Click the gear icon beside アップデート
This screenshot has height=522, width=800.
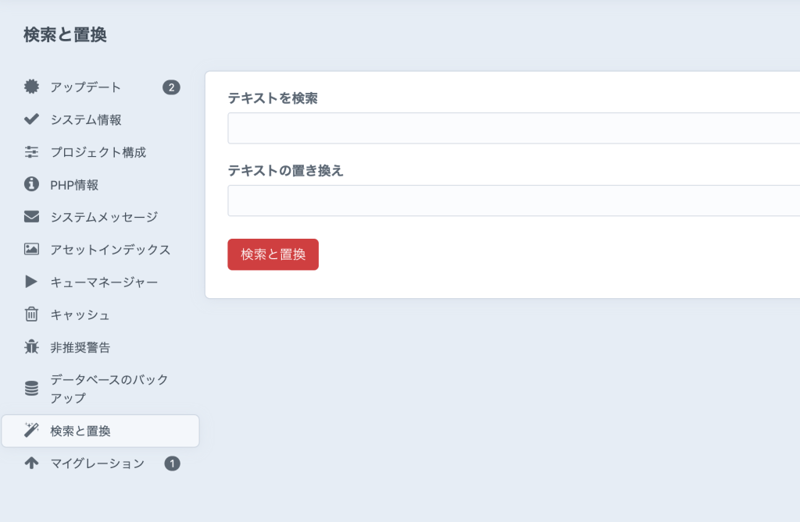pyautogui.click(x=31, y=87)
